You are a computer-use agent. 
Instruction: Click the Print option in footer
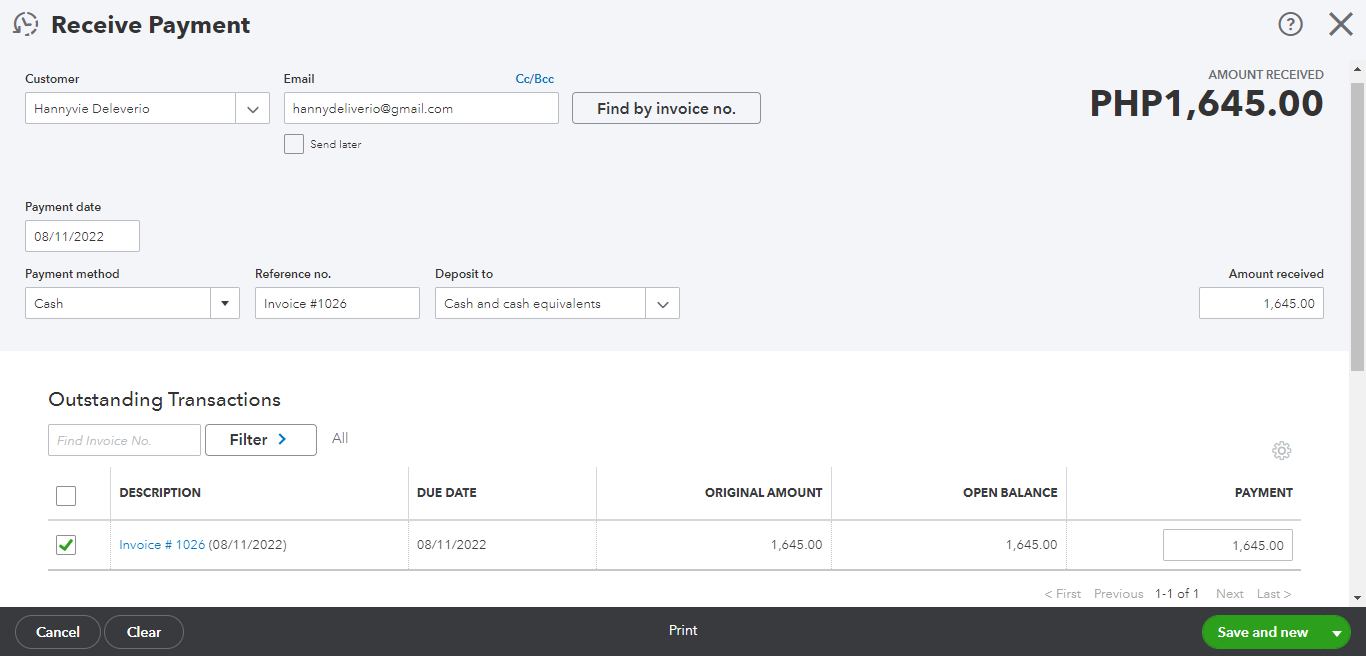[683, 631]
